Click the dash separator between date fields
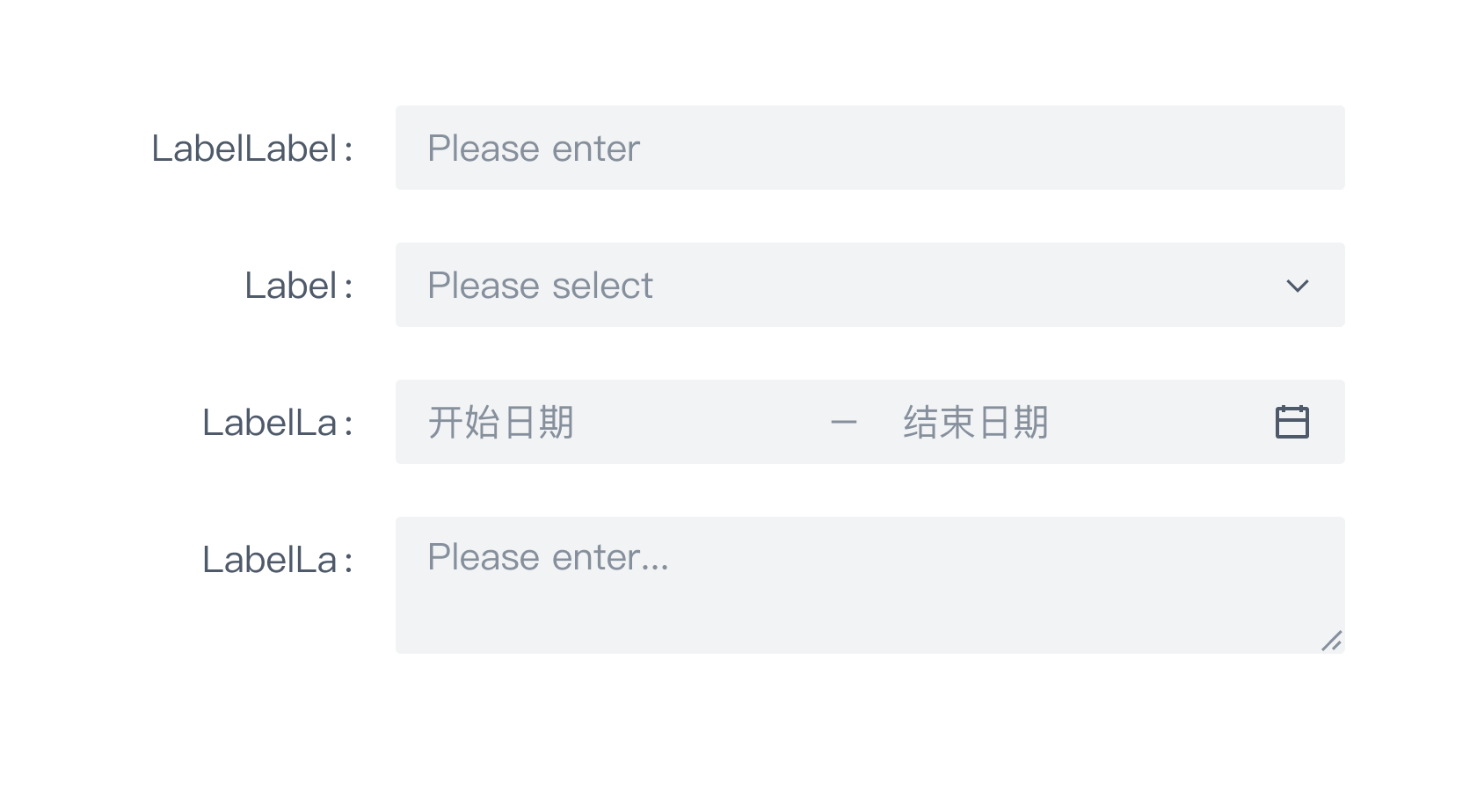The image size is (1477, 812). (x=845, y=422)
